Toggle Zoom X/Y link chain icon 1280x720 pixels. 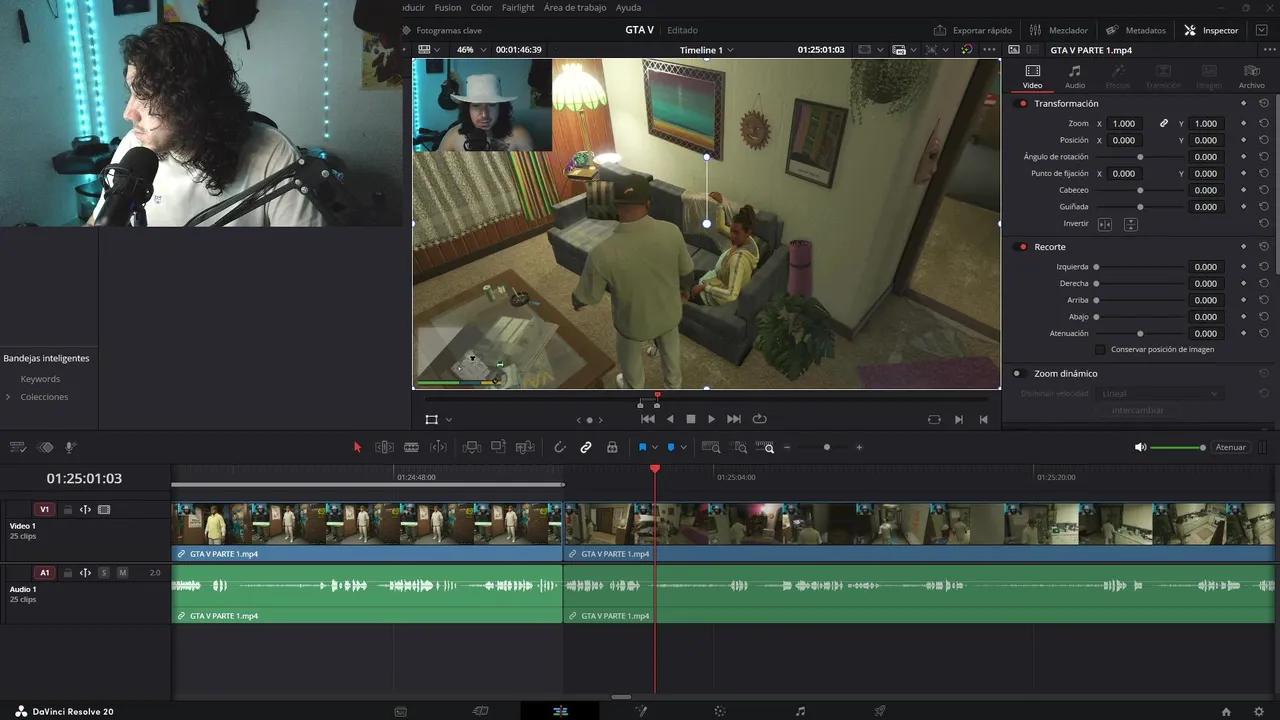pos(1164,124)
